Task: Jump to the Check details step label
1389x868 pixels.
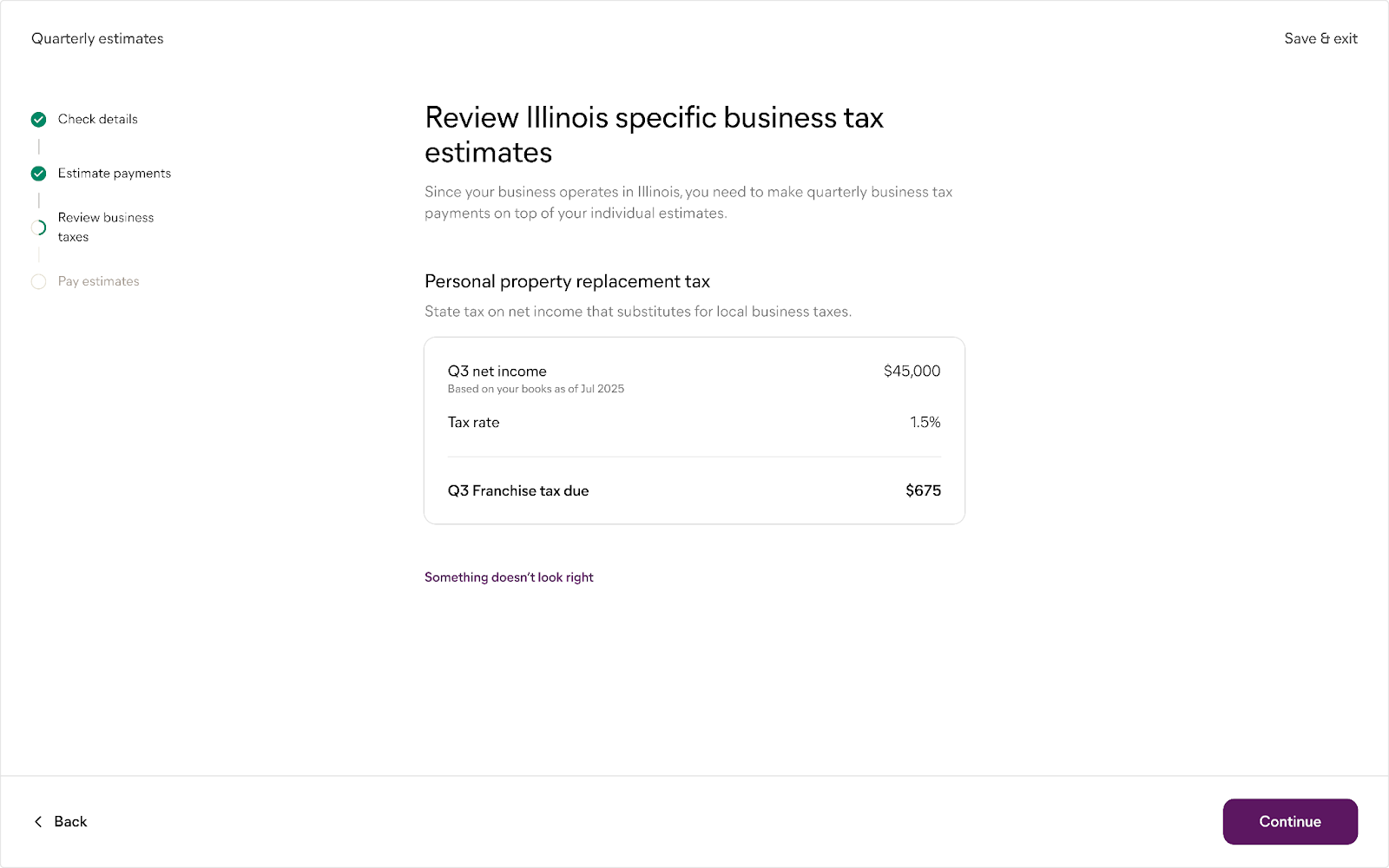Action: point(97,119)
